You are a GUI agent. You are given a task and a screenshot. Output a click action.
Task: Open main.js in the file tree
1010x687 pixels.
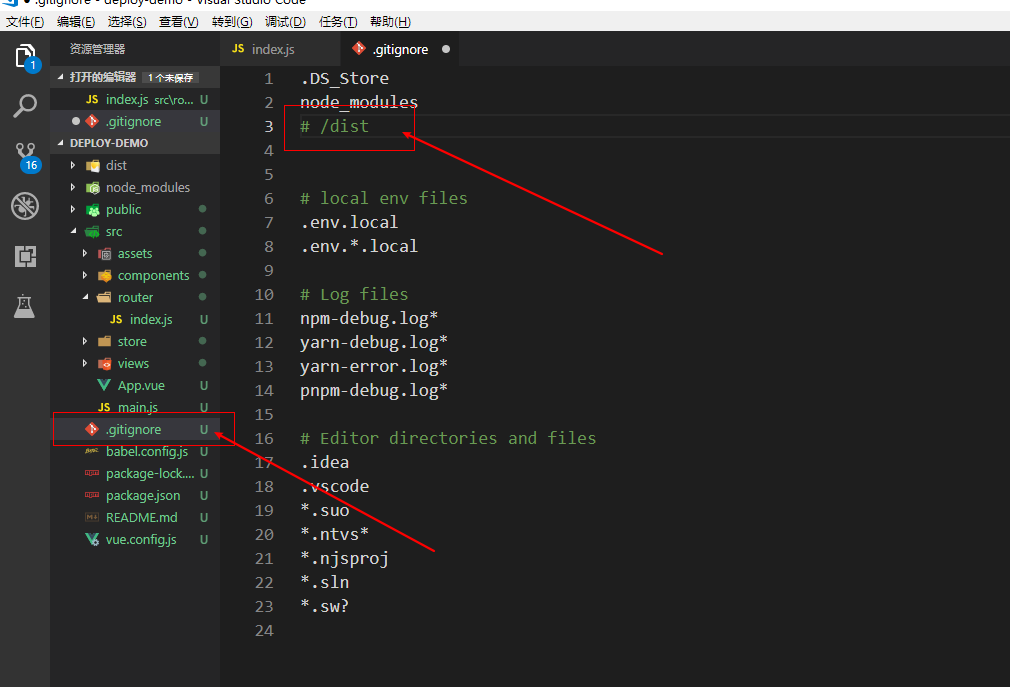(x=135, y=408)
